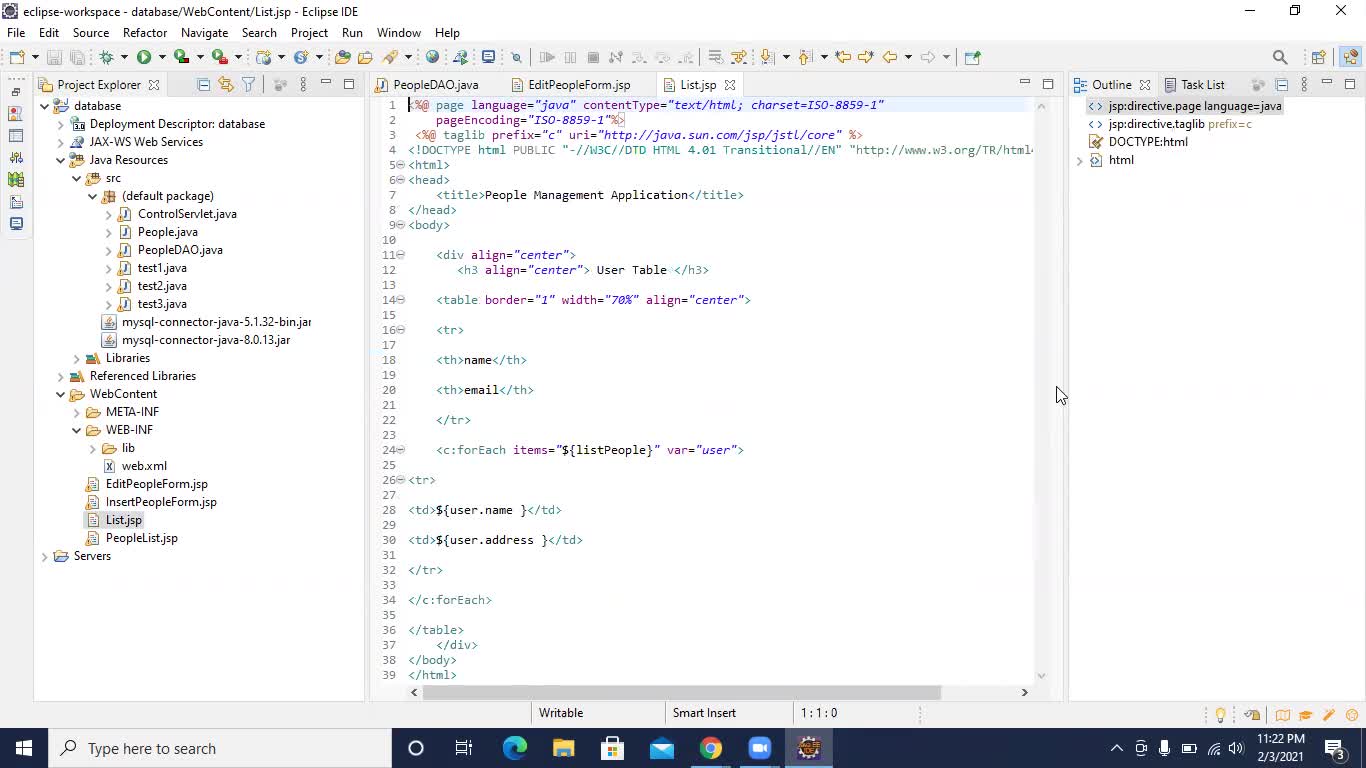Open the dropdown arrow next to Run
The width and height of the screenshot is (1366, 768).
[161, 57]
